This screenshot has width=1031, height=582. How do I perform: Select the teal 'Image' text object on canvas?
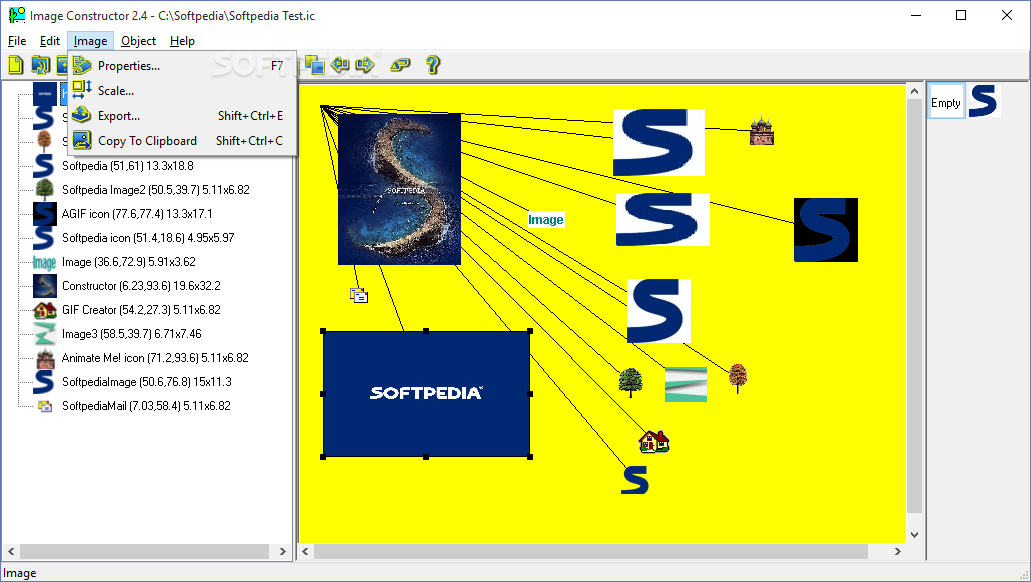coord(546,220)
